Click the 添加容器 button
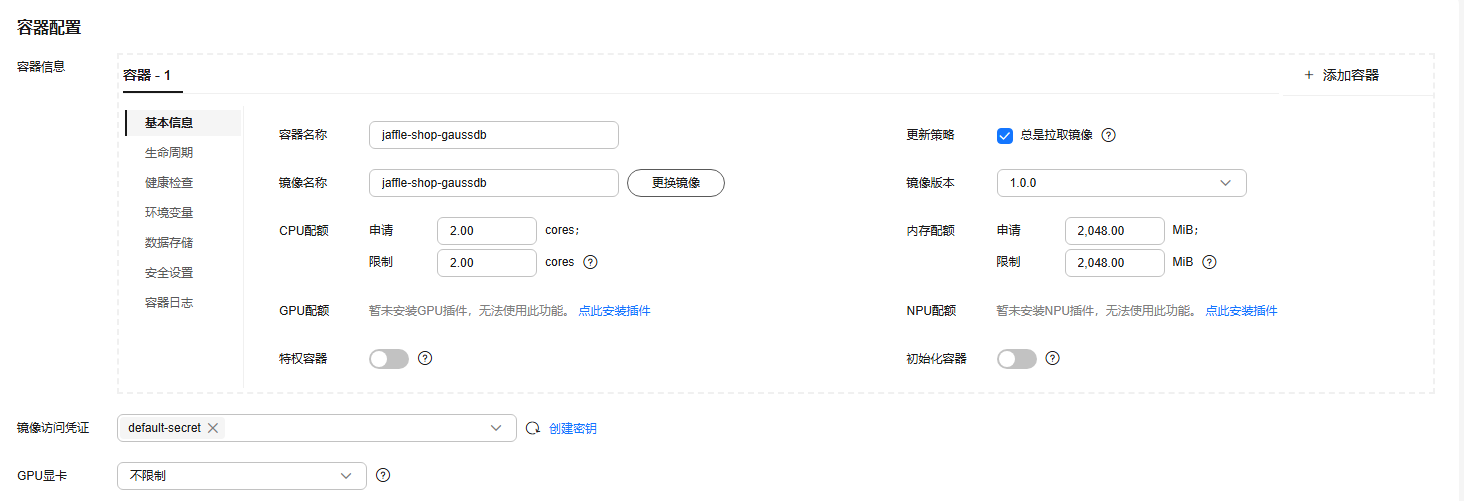Viewport: 1464px width, 501px height. [1341, 75]
